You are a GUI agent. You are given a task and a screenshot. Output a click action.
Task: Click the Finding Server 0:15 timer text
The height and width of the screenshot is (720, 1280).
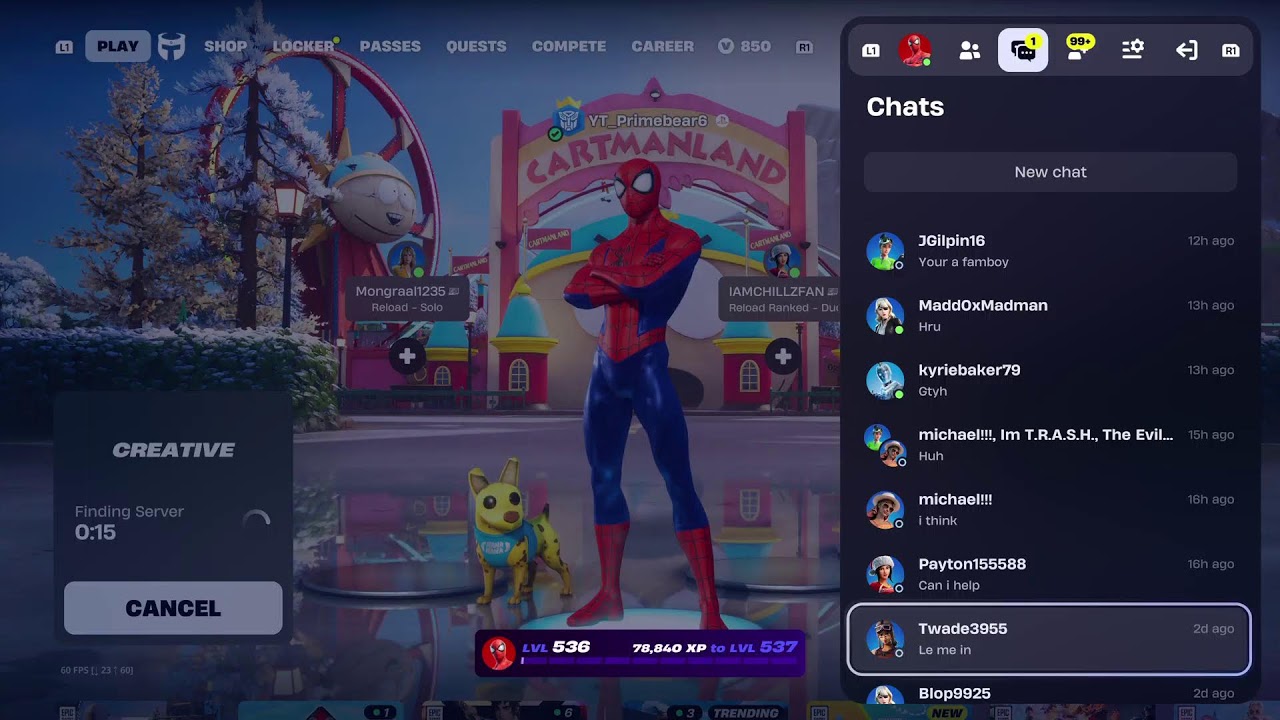pos(129,522)
